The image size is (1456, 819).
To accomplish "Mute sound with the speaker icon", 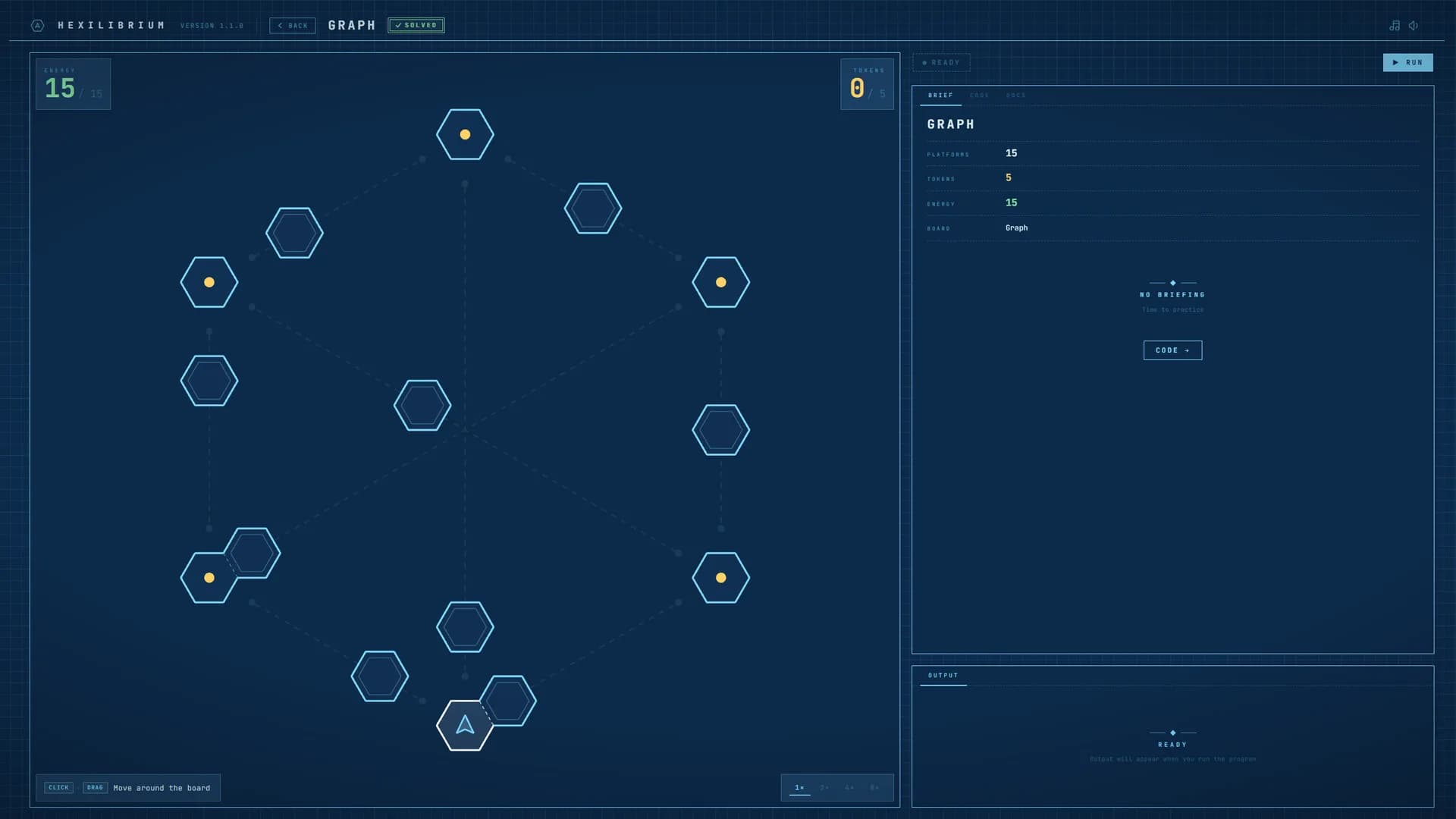I will (1414, 26).
